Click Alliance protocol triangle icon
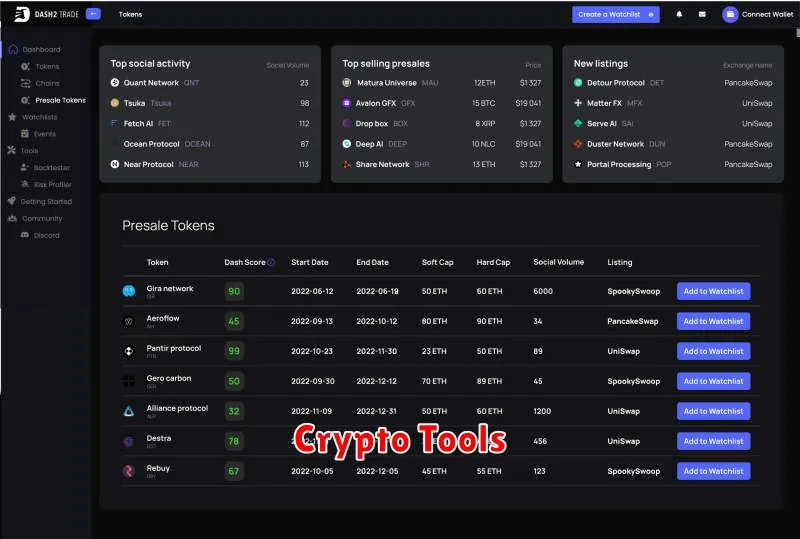Viewport: 800px width, 539px height. point(129,411)
